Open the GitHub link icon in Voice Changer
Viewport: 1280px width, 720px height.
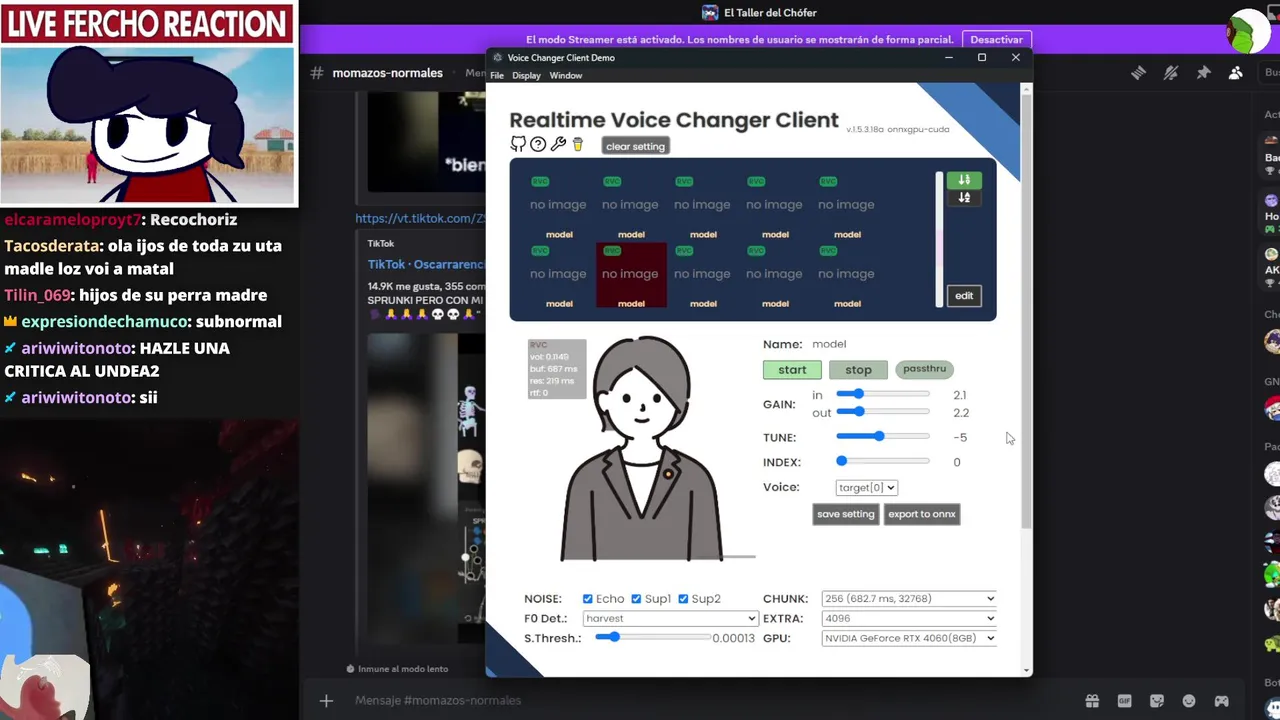518,144
